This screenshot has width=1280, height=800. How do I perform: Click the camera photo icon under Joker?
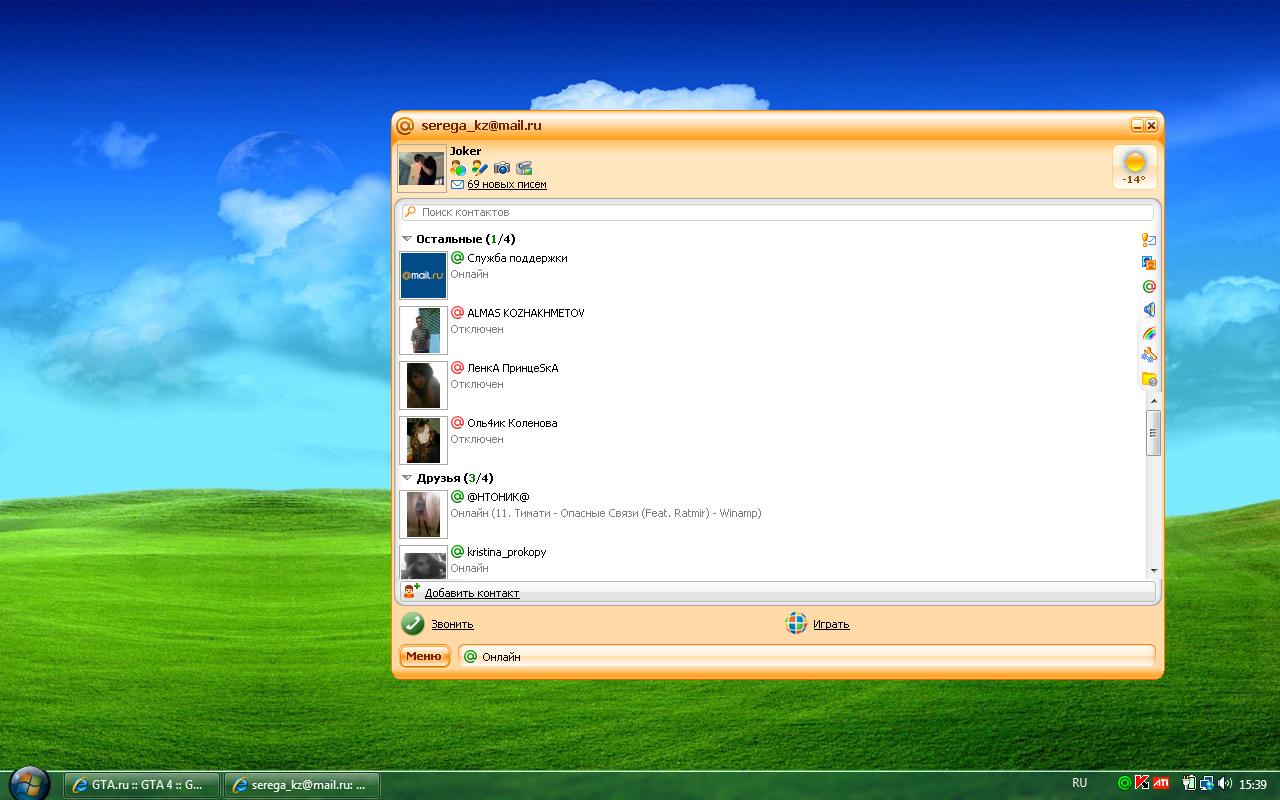click(502, 168)
